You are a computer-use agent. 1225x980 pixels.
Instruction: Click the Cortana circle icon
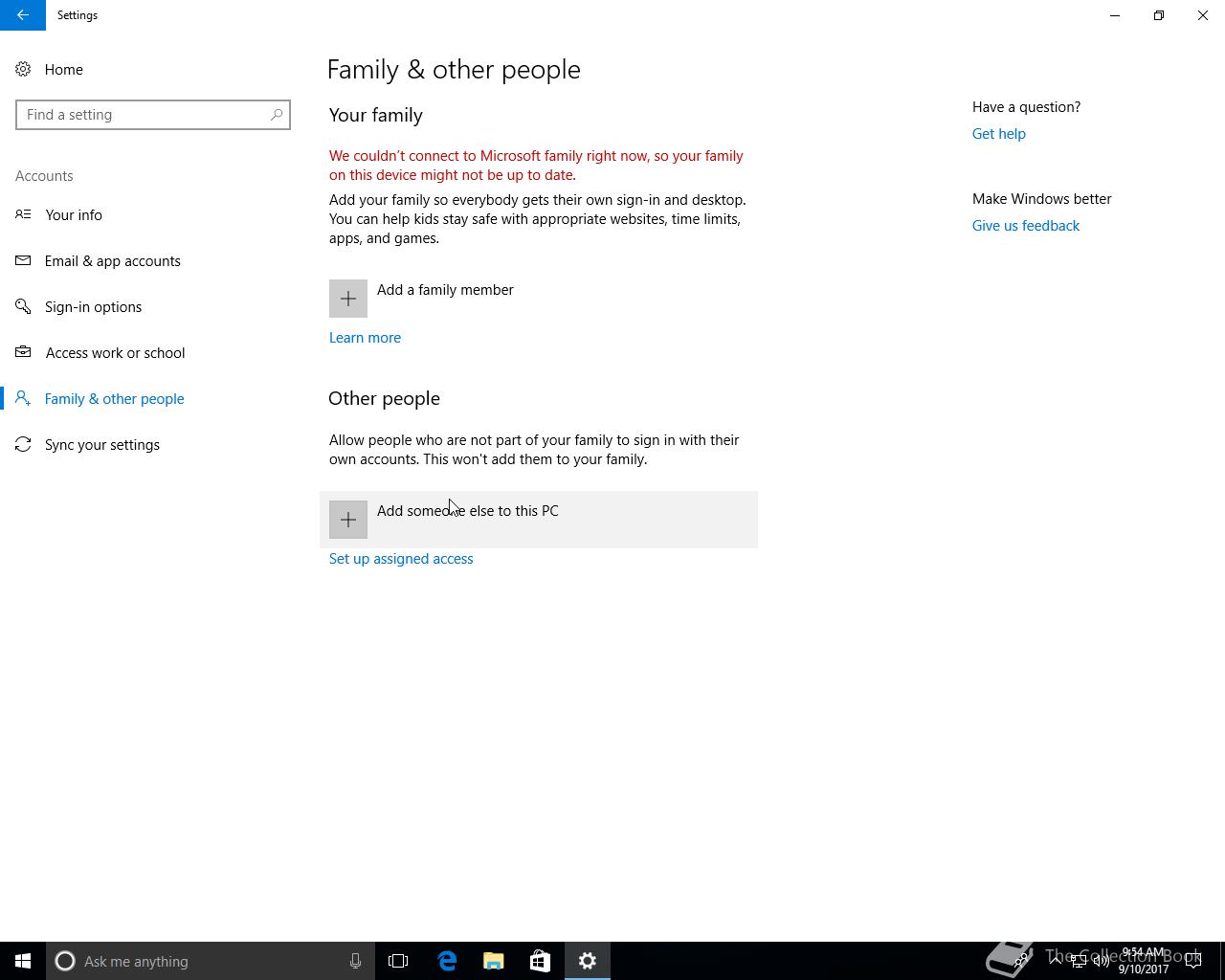pos(65,961)
